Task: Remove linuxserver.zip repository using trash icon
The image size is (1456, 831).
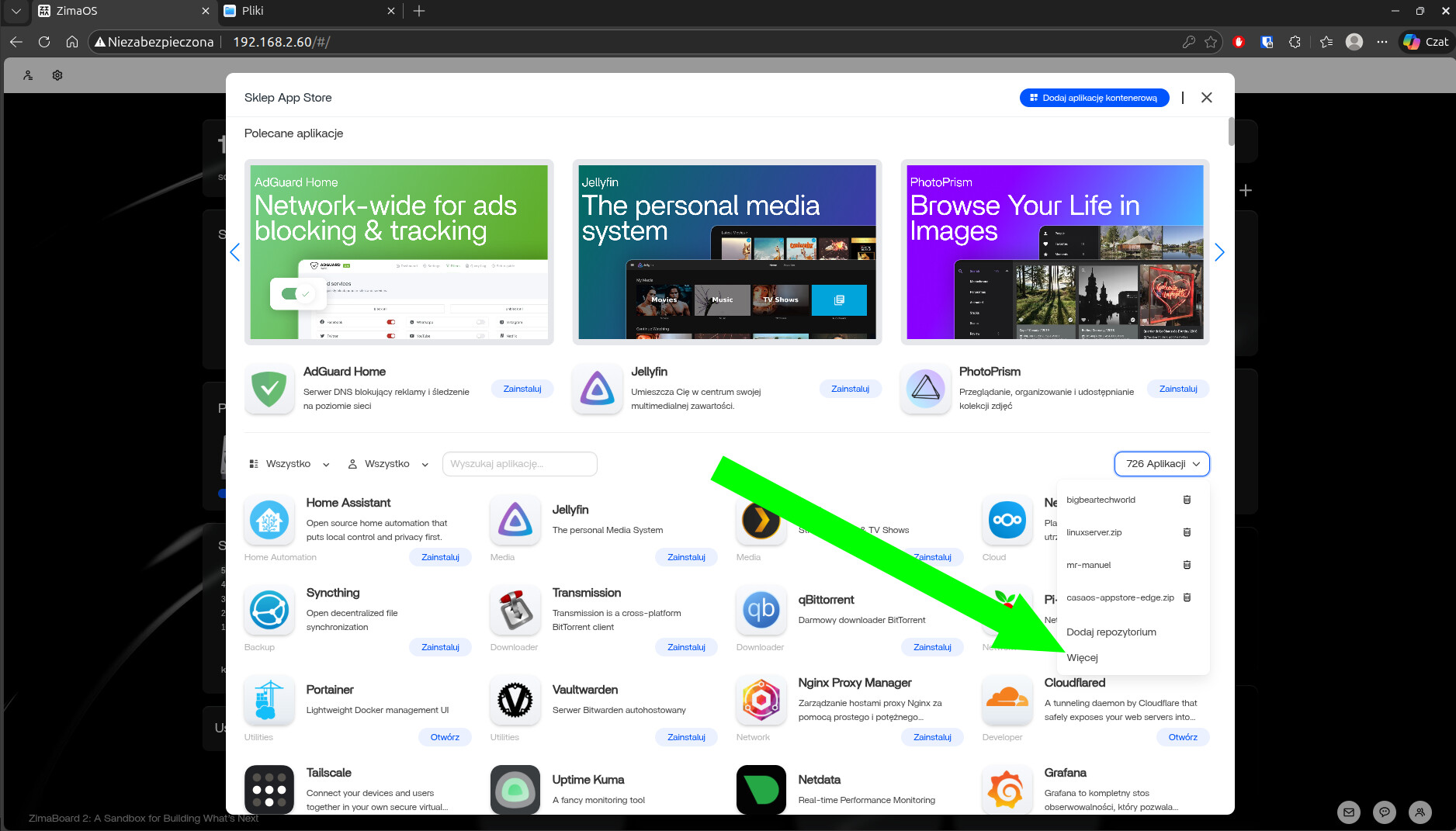Action: pos(1187,532)
